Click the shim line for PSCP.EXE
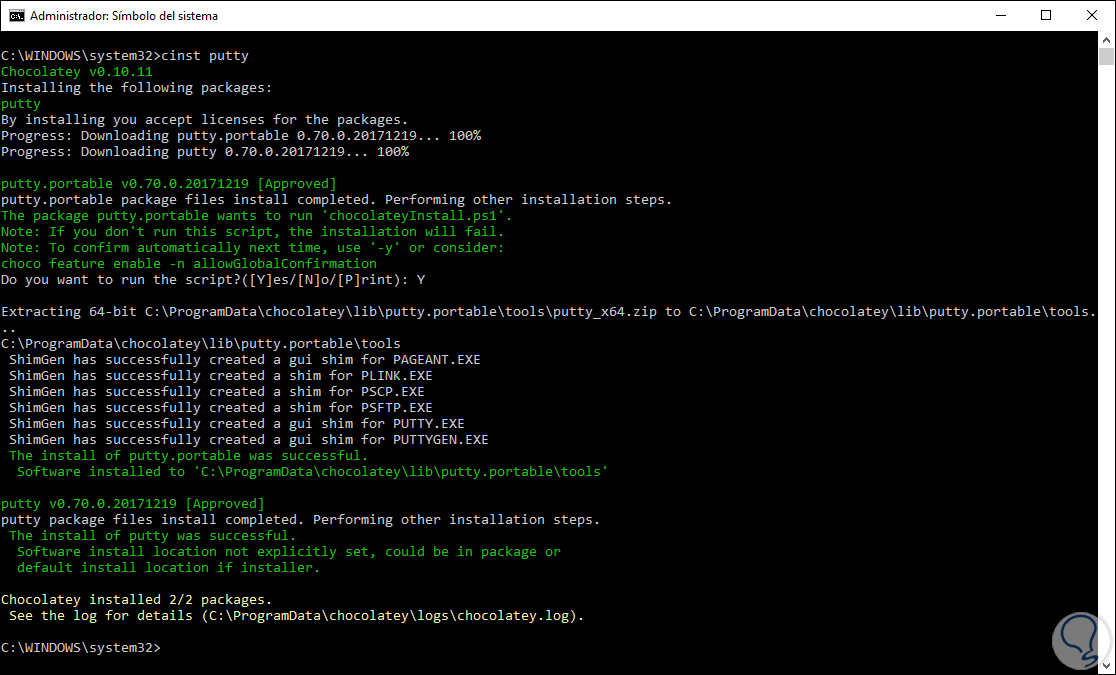Image resolution: width=1116 pixels, height=675 pixels. tap(216, 392)
